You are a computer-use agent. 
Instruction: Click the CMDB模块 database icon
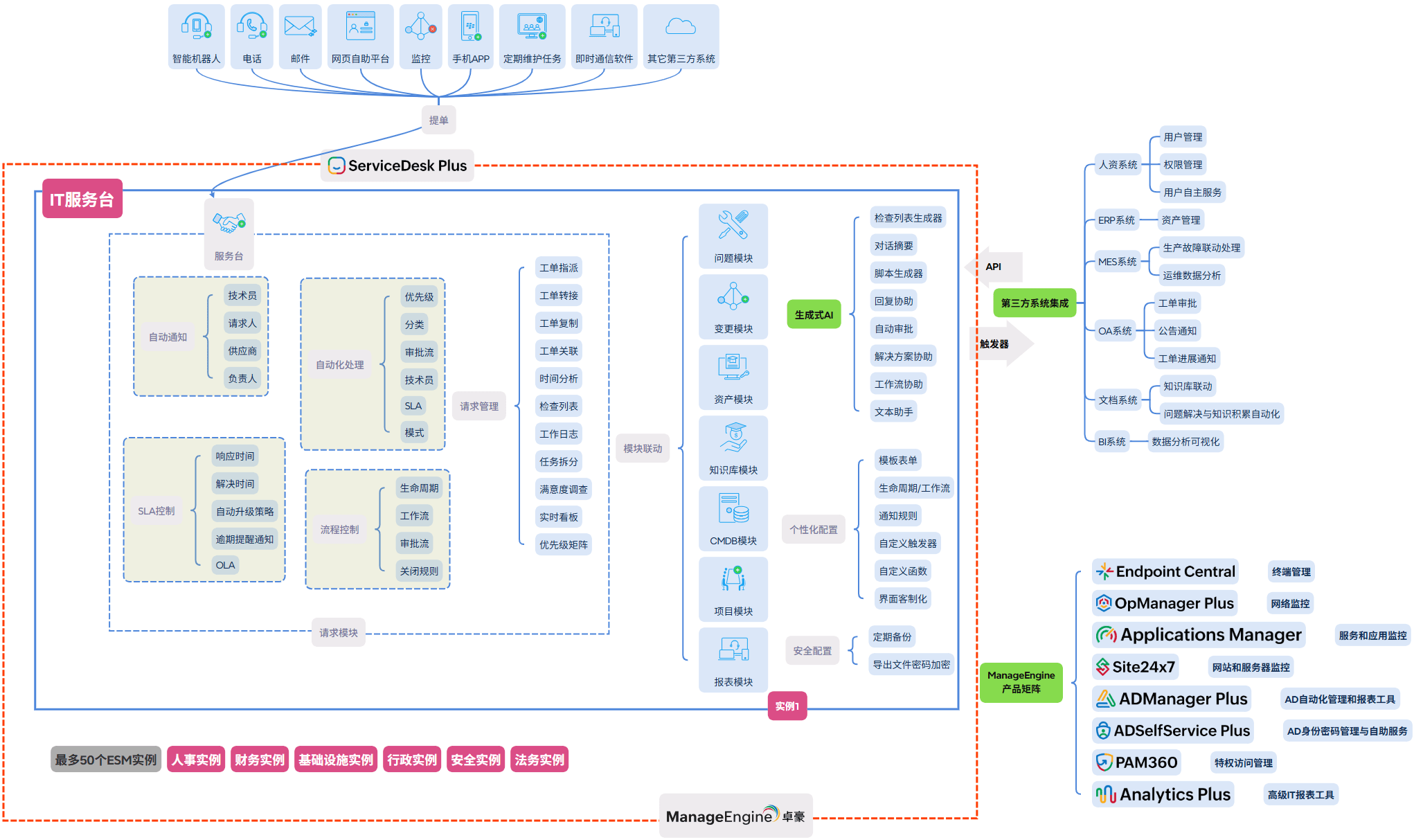point(733,508)
